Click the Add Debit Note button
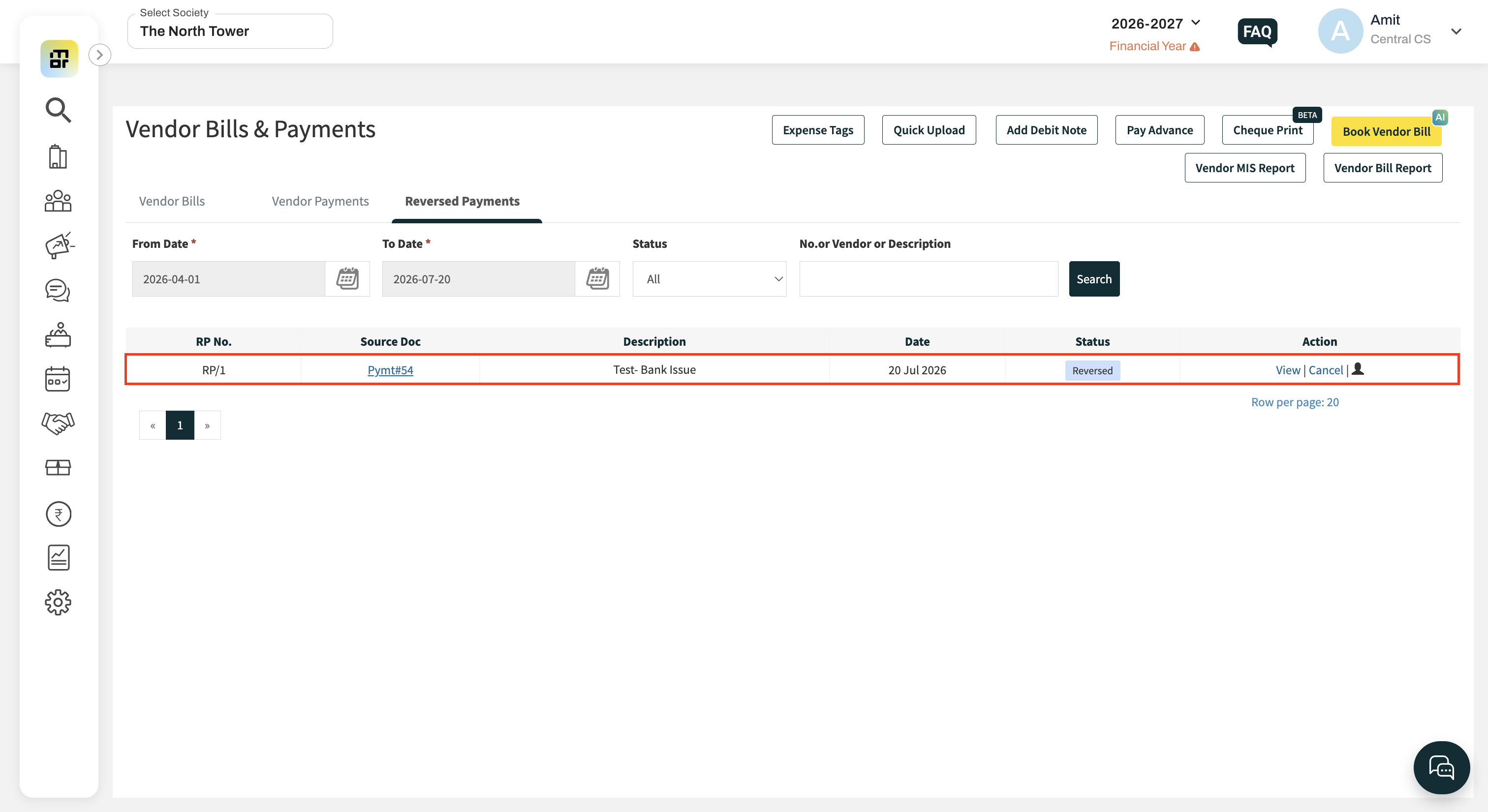This screenshot has height=812, width=1488. pyautogui.click(x=1046, y=130)
